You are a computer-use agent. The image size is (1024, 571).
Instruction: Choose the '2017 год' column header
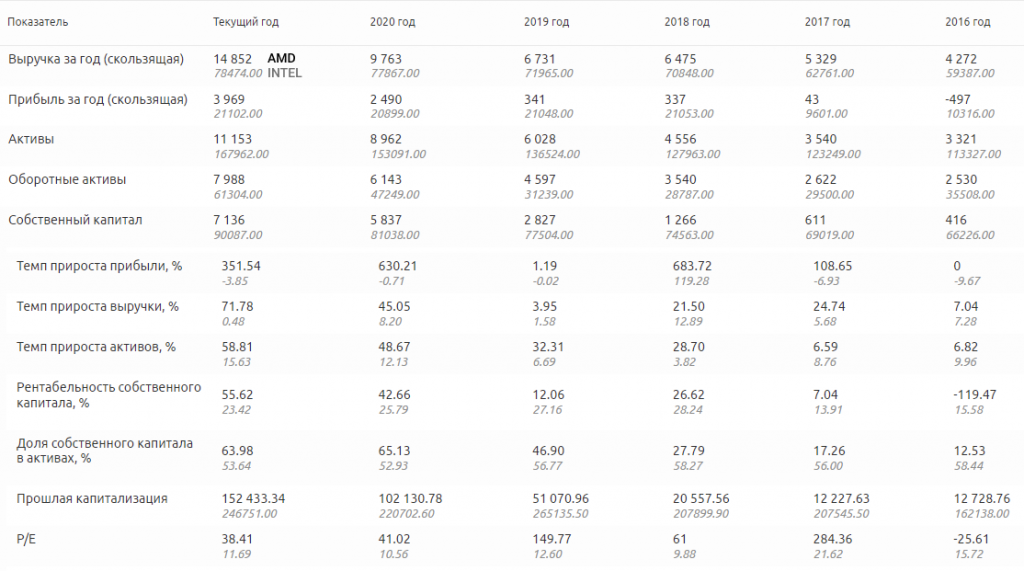827,22
